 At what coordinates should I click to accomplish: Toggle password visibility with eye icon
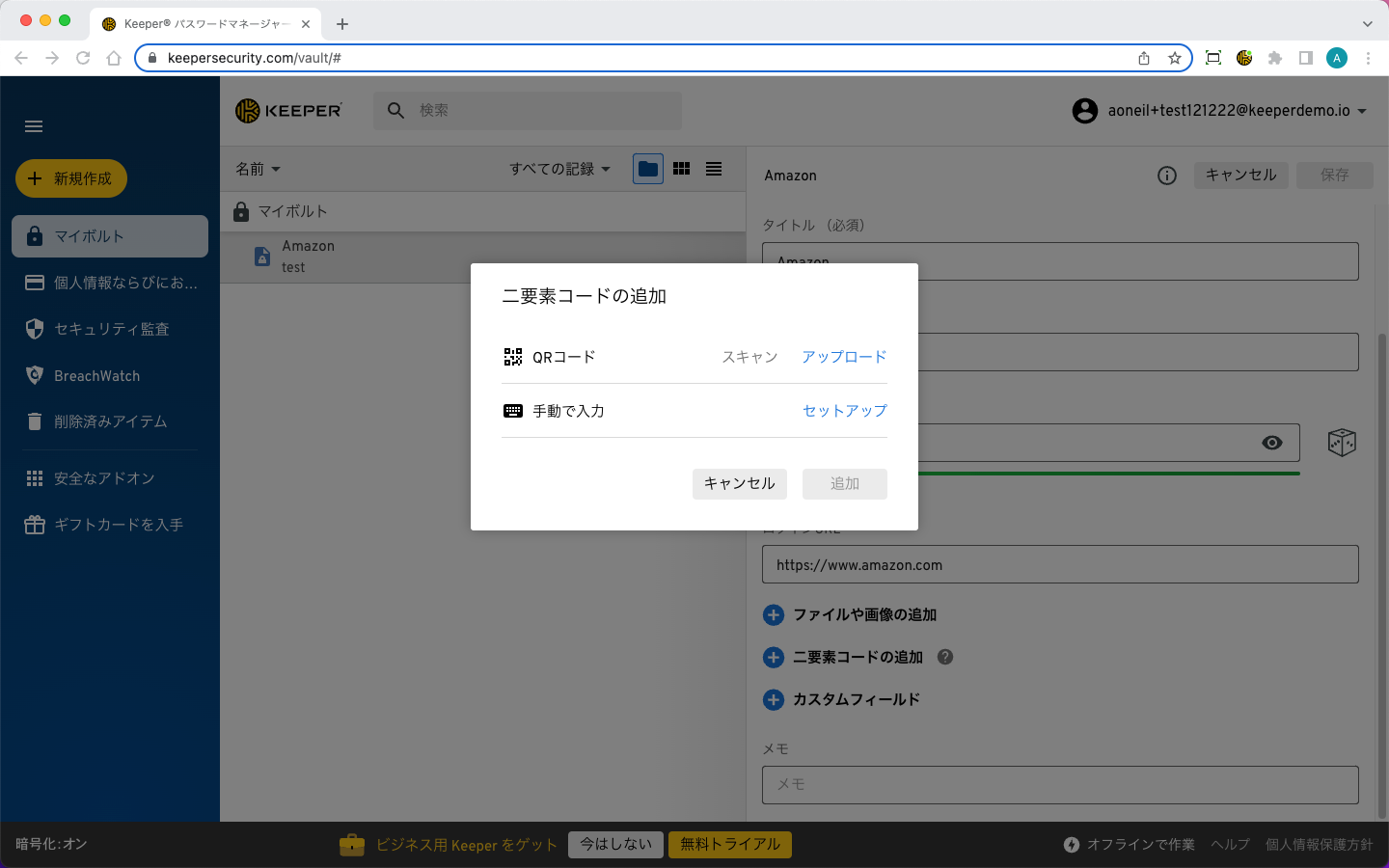(x=1272, y=443)
